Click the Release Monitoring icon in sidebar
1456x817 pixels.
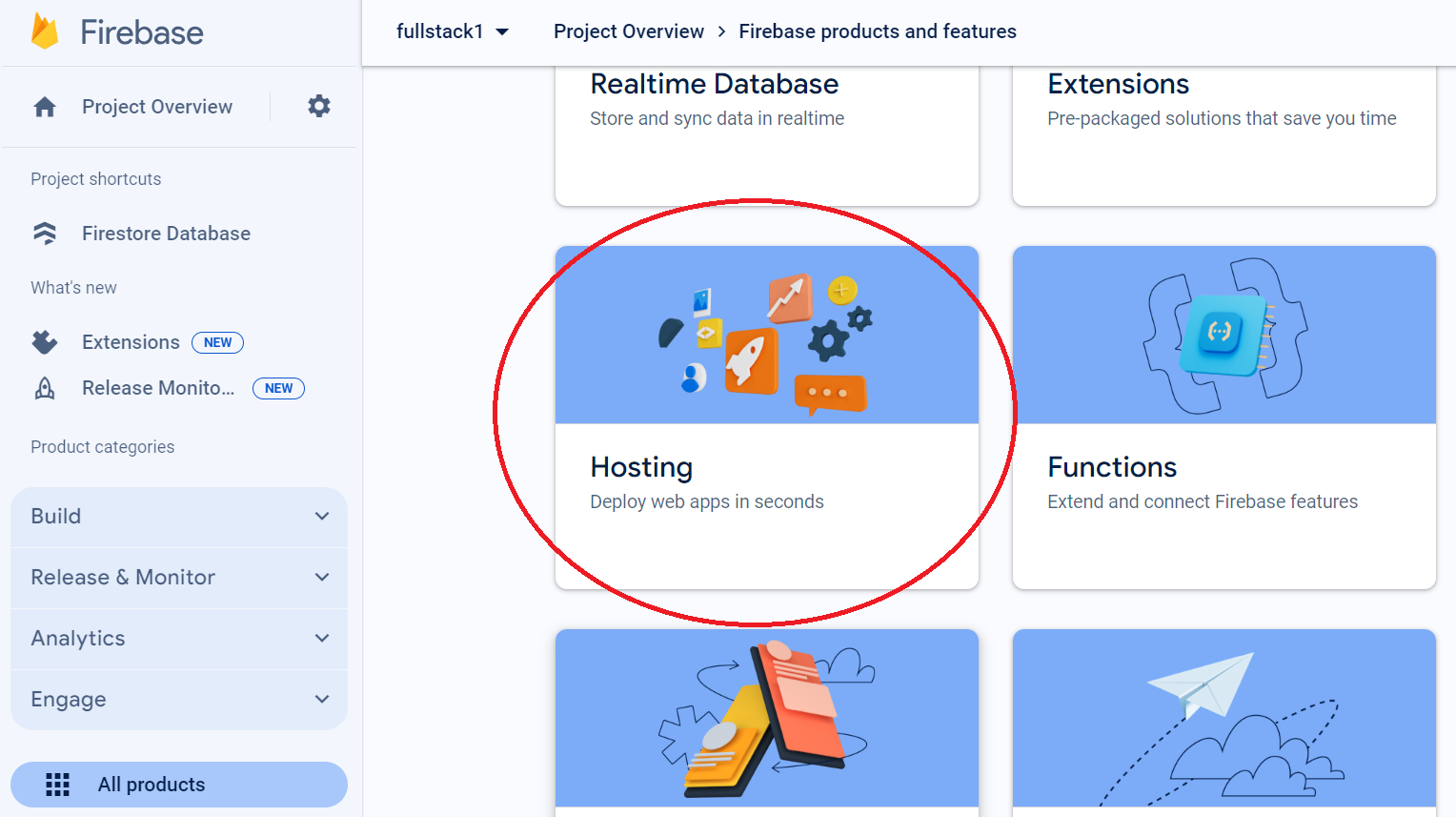(44, 388)
